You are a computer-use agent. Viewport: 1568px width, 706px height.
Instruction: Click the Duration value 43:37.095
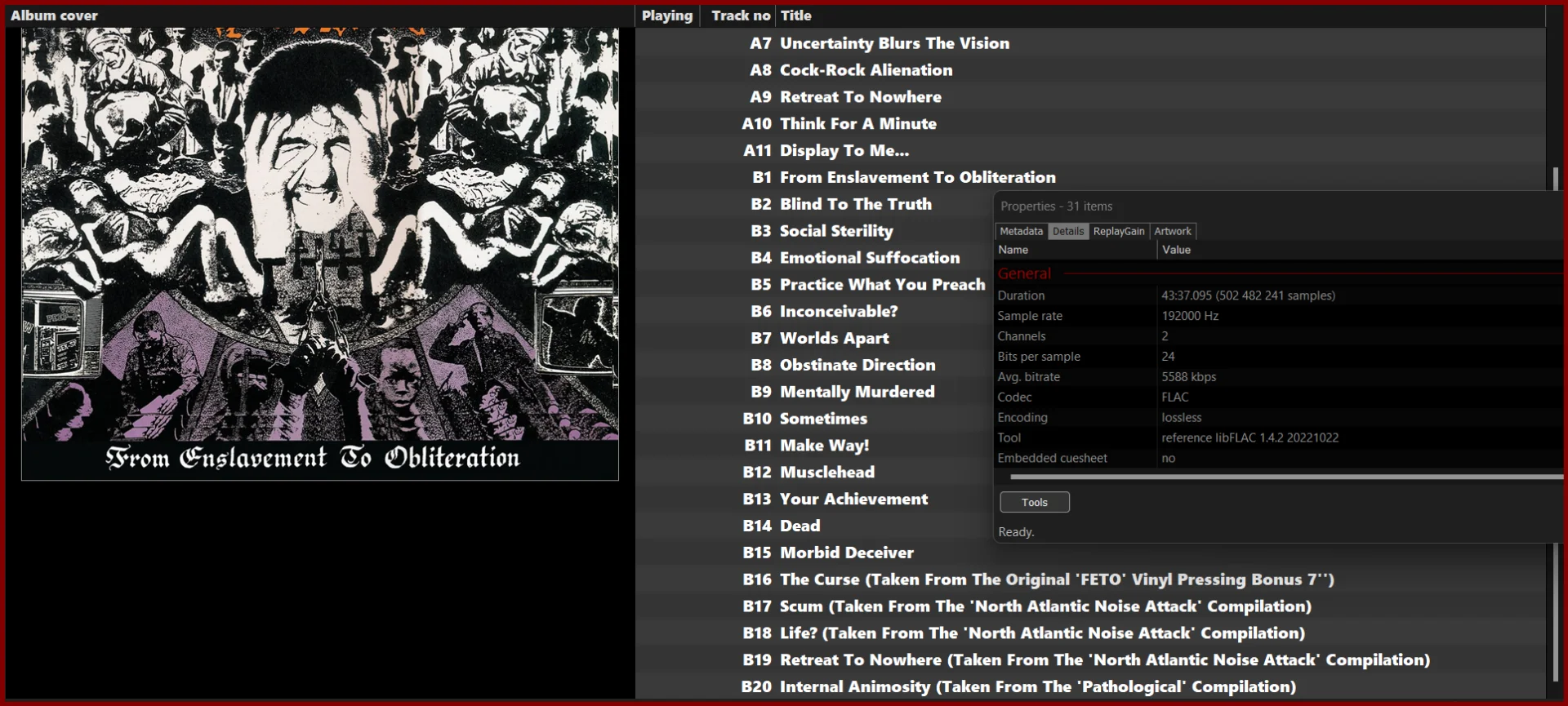pyautogui.click(x=1248, y=295)
